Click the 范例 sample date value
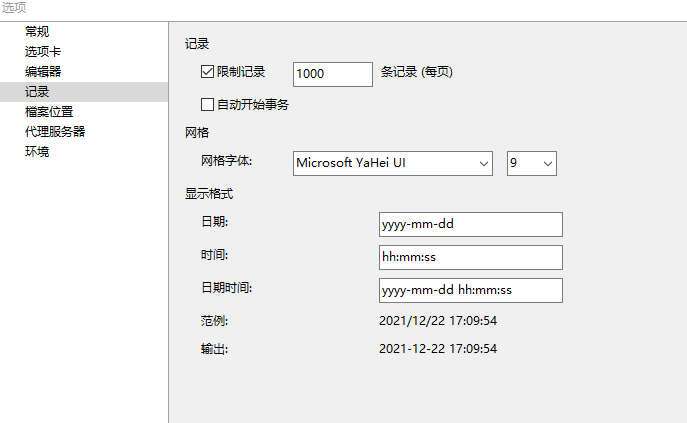The image size is (687, 423). [438, 321]
